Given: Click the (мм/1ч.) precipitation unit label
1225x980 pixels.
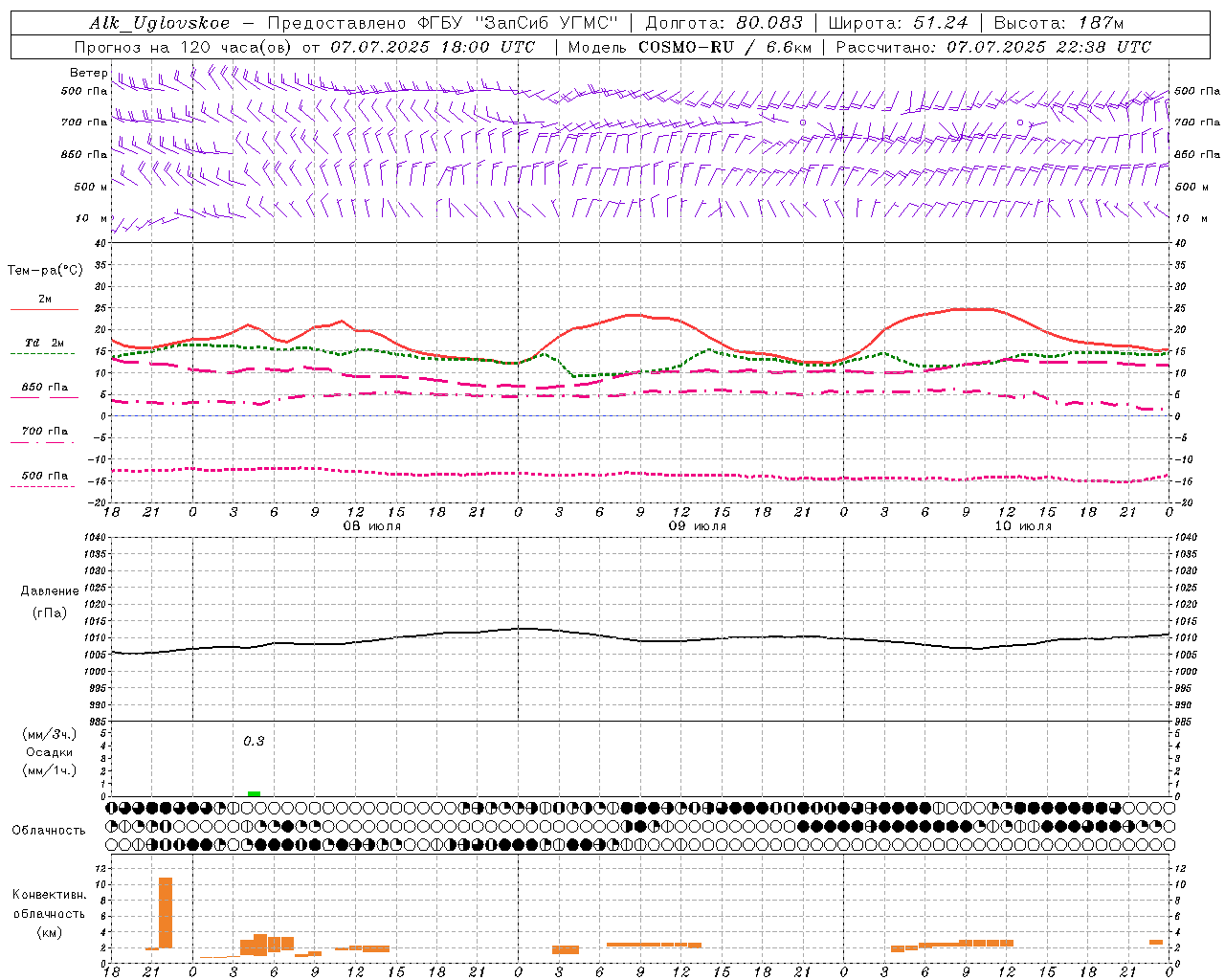Looking at the screenshot, I should click(x=50, y=770).
